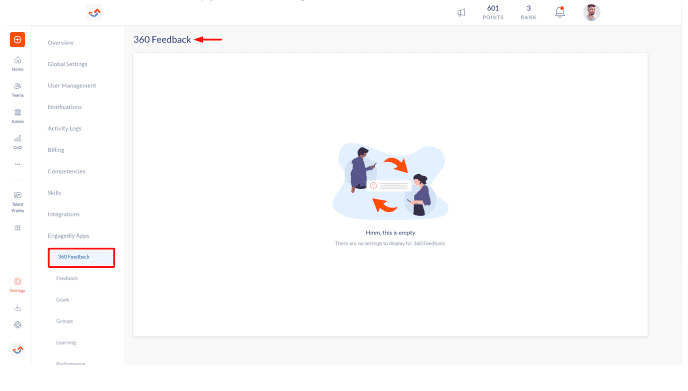Open Skills settings
Screen dimensions: 688x391
pos(54,193)
